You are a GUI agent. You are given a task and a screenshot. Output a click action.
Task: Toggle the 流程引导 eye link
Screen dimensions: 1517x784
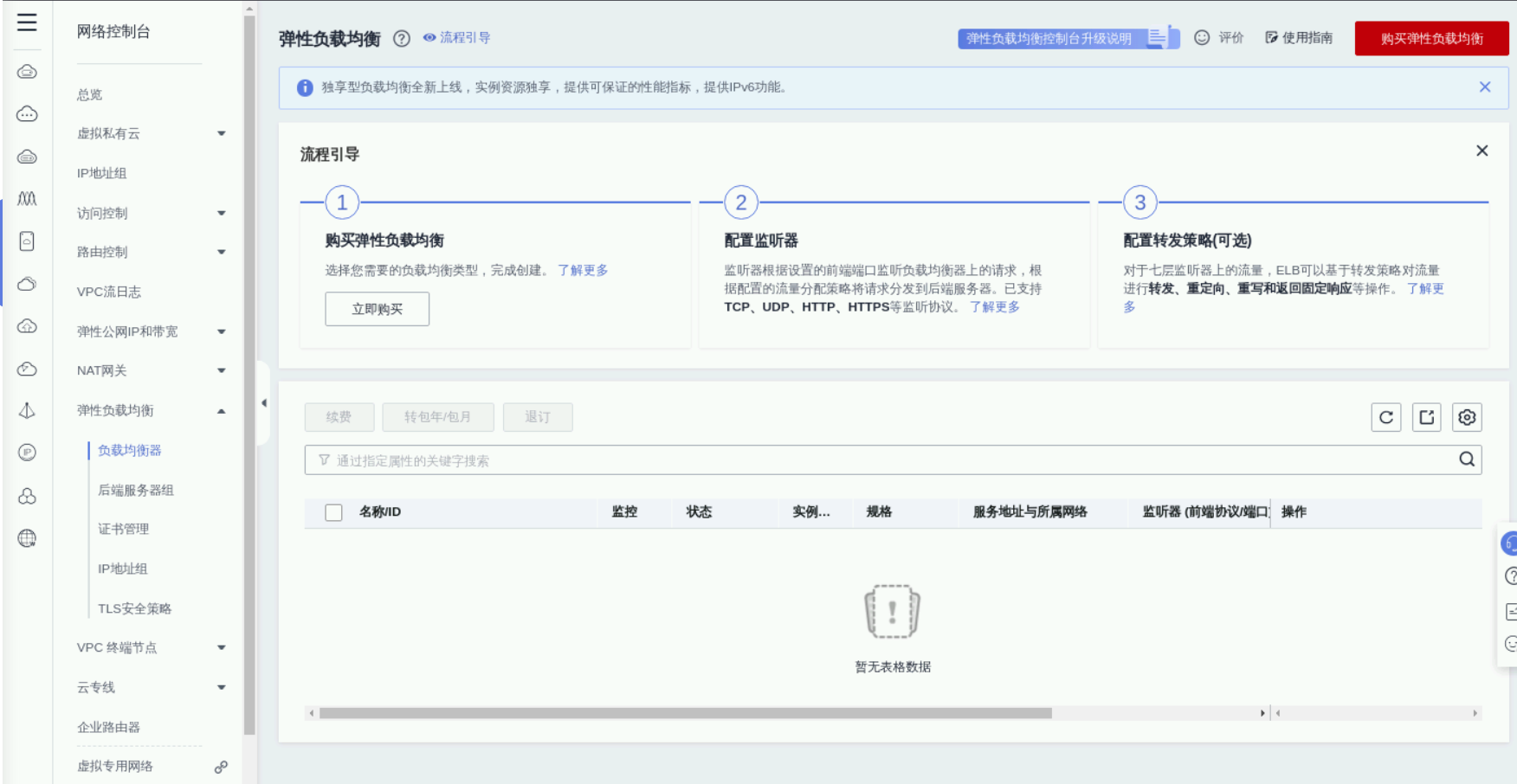456,38
